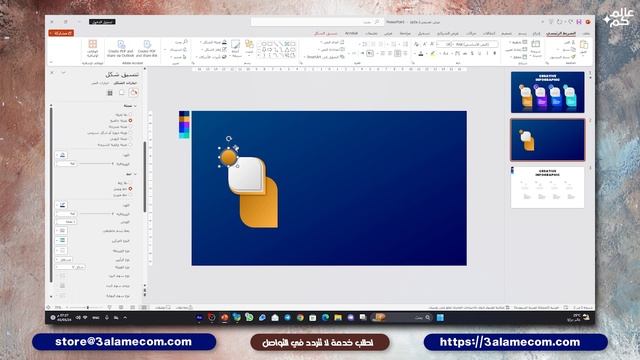Viewport: 640px width, 360px height.
Task: Click the orange Share button
Action: pyautogui.click(x=61, y=33)
